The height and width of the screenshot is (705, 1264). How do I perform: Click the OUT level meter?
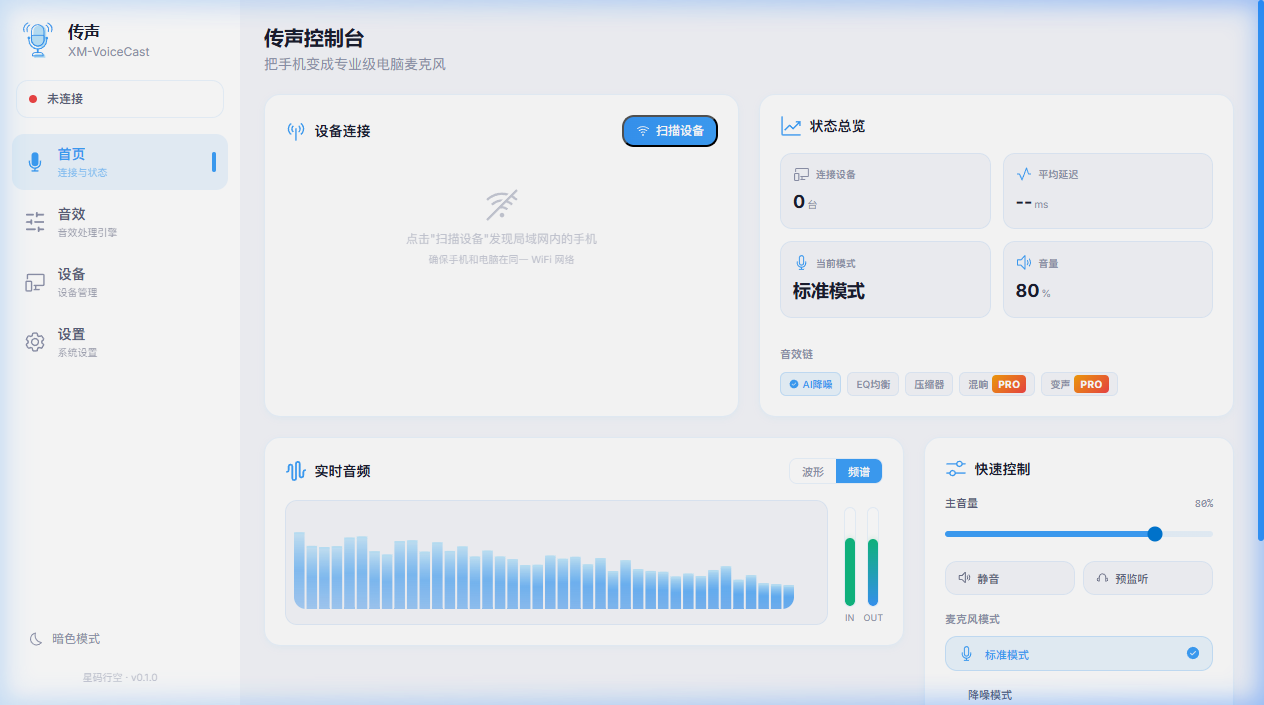(x=873, y=556)
